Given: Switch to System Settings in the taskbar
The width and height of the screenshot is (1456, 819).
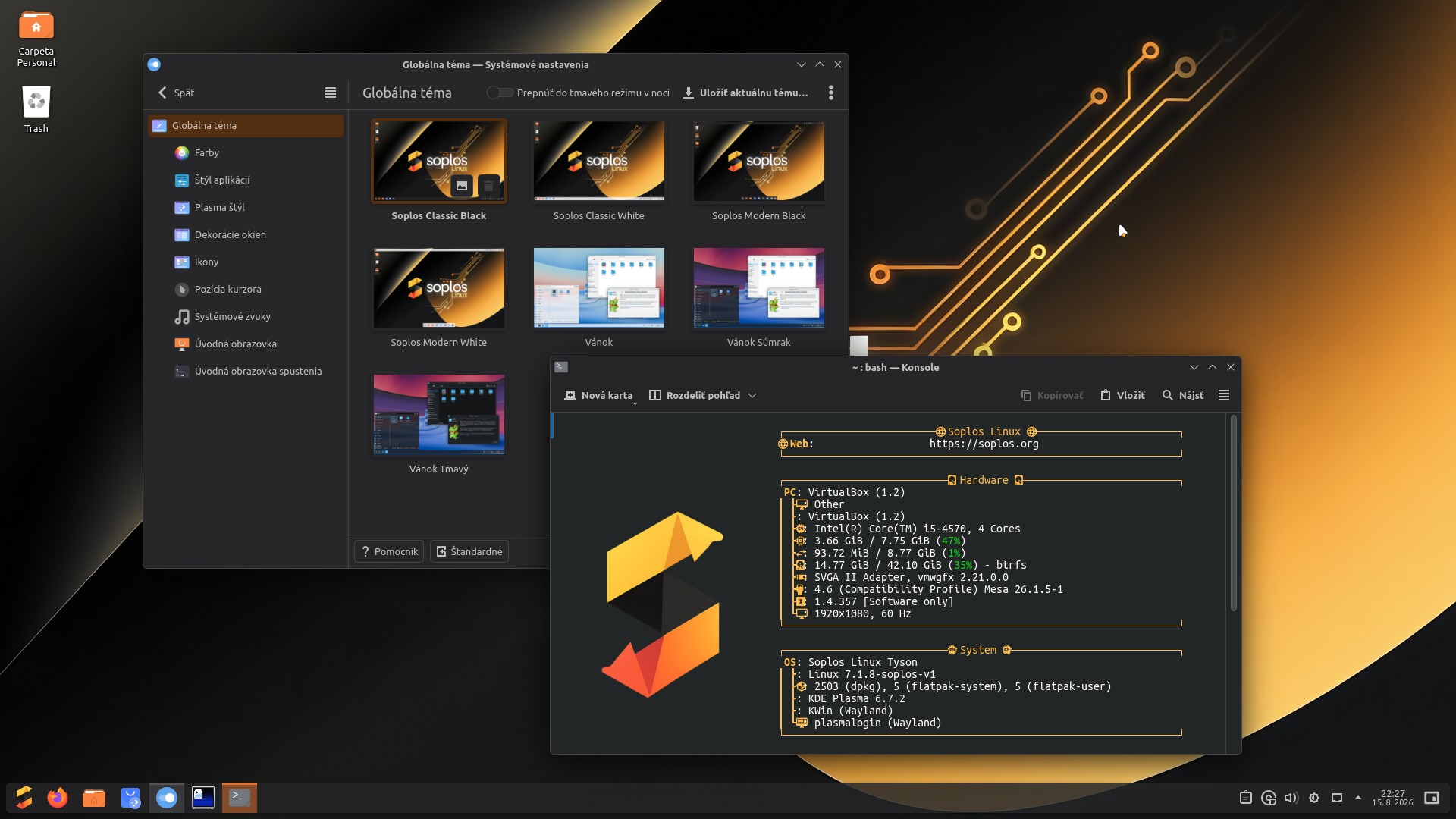Looking at the screenshot, I should point(167,798).
